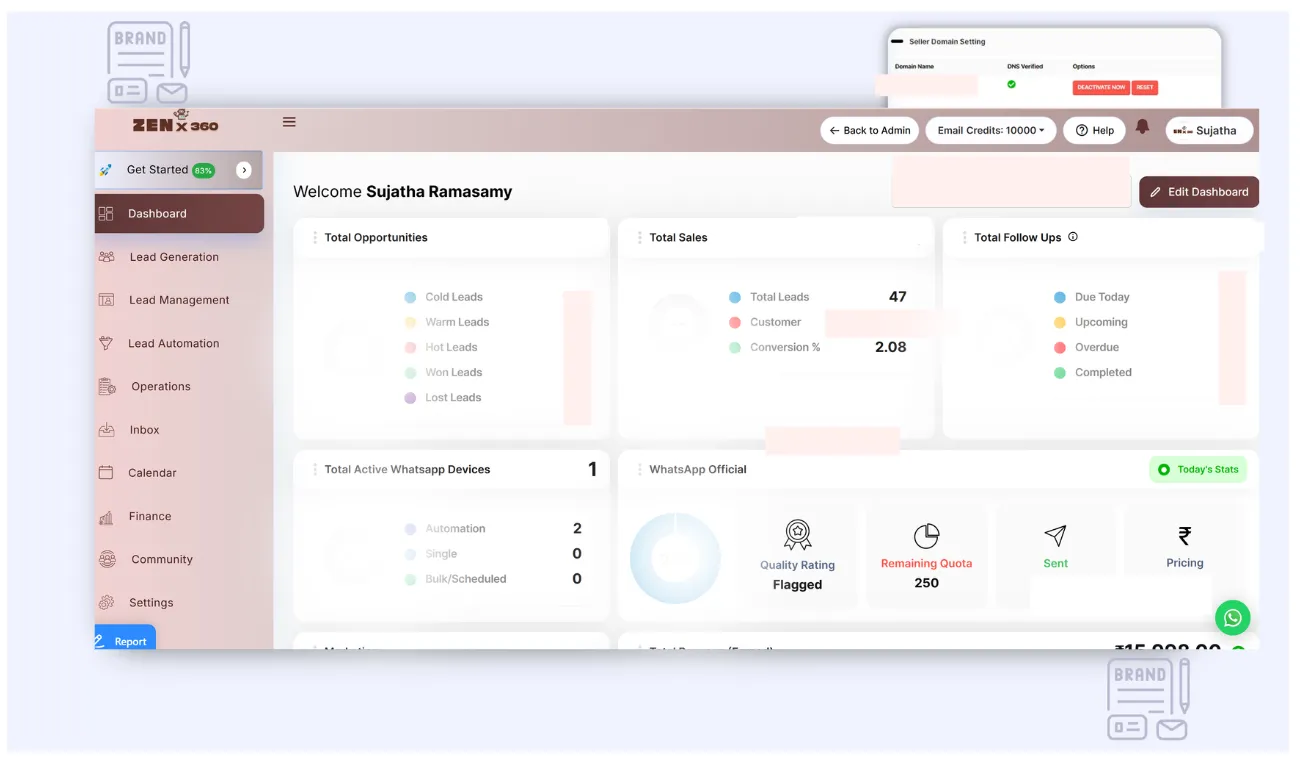This screenshot has height=757, width=1308.
Task: Open the Email Credits dropdown
Action: (x=990, y=131)
